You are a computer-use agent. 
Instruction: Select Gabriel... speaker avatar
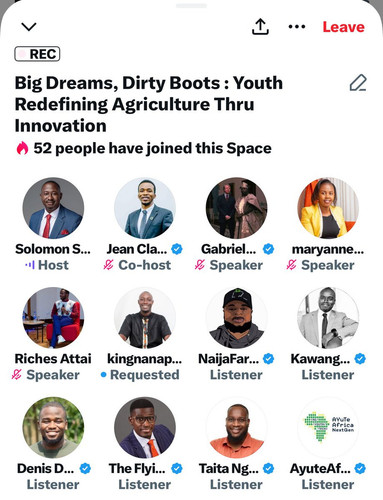pyautogui.click(x=237, y=208)
